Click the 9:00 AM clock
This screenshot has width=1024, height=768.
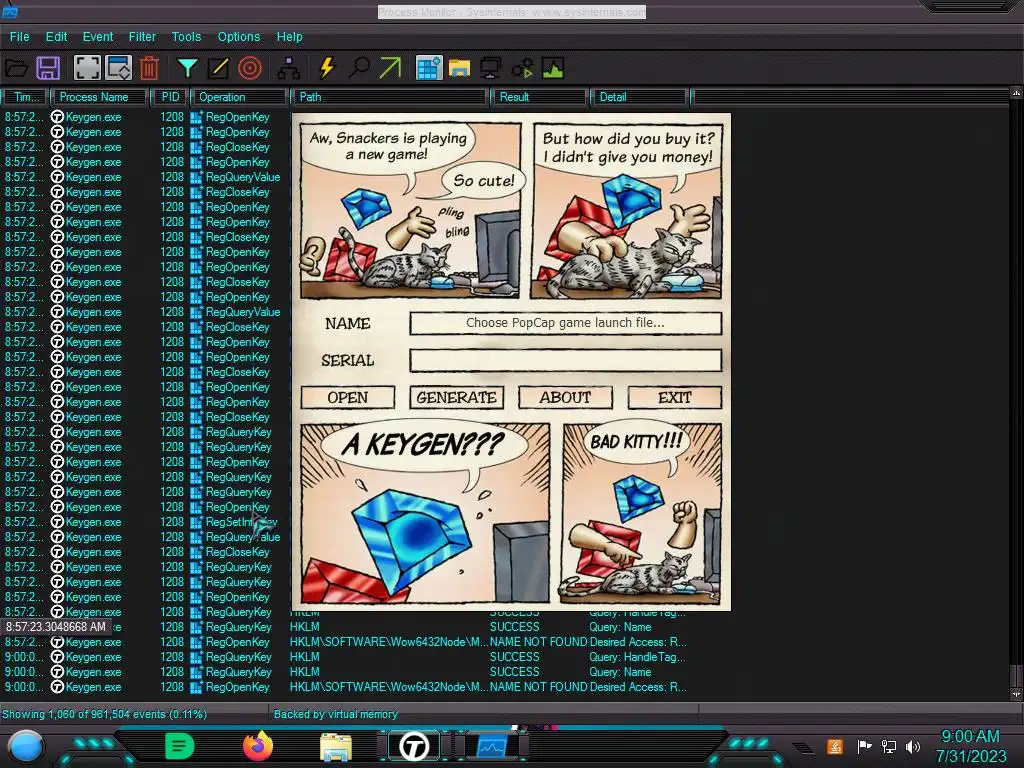(970, 737)
